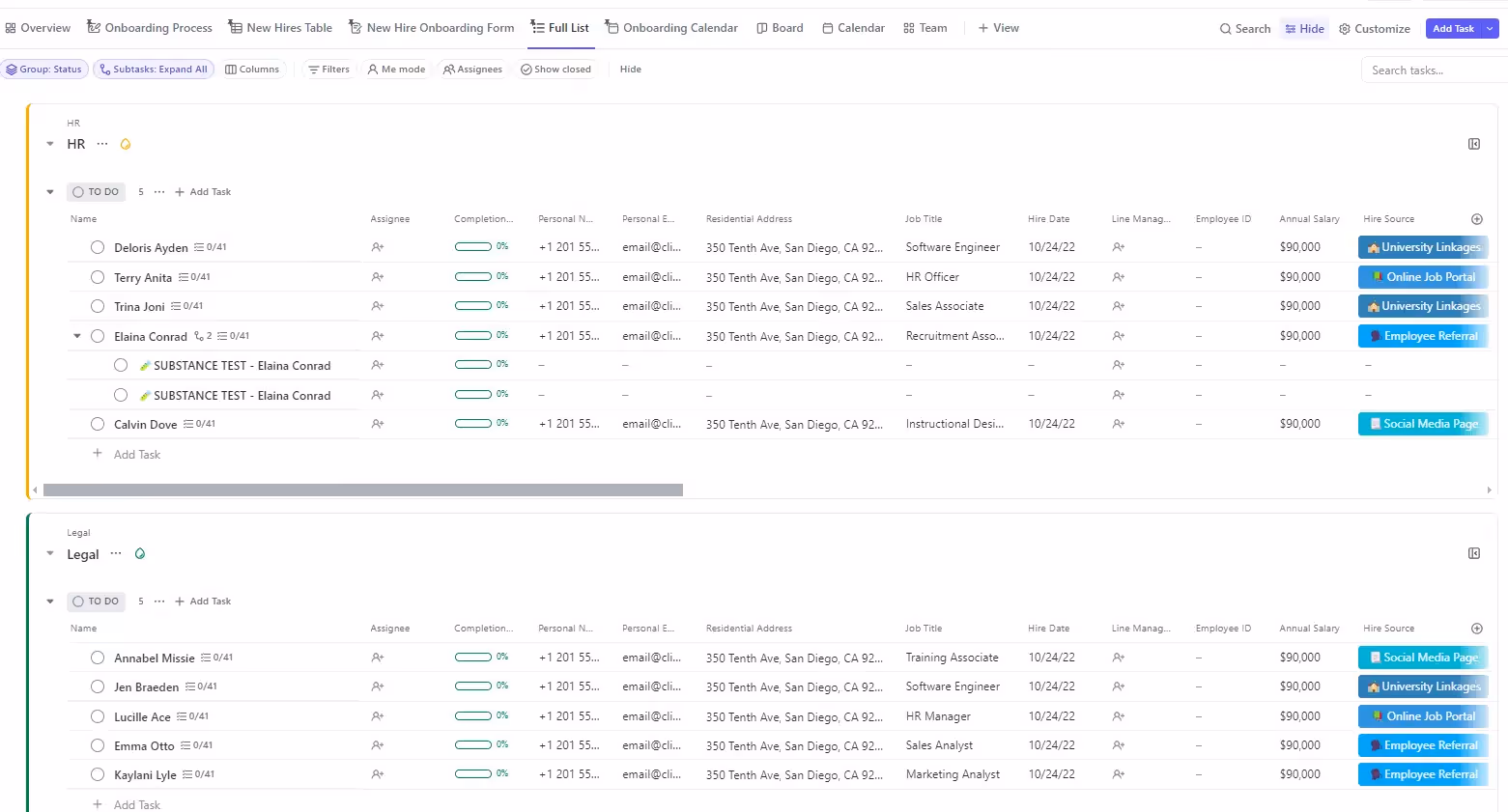Click the Add Task button

(x=1453, y=28)
